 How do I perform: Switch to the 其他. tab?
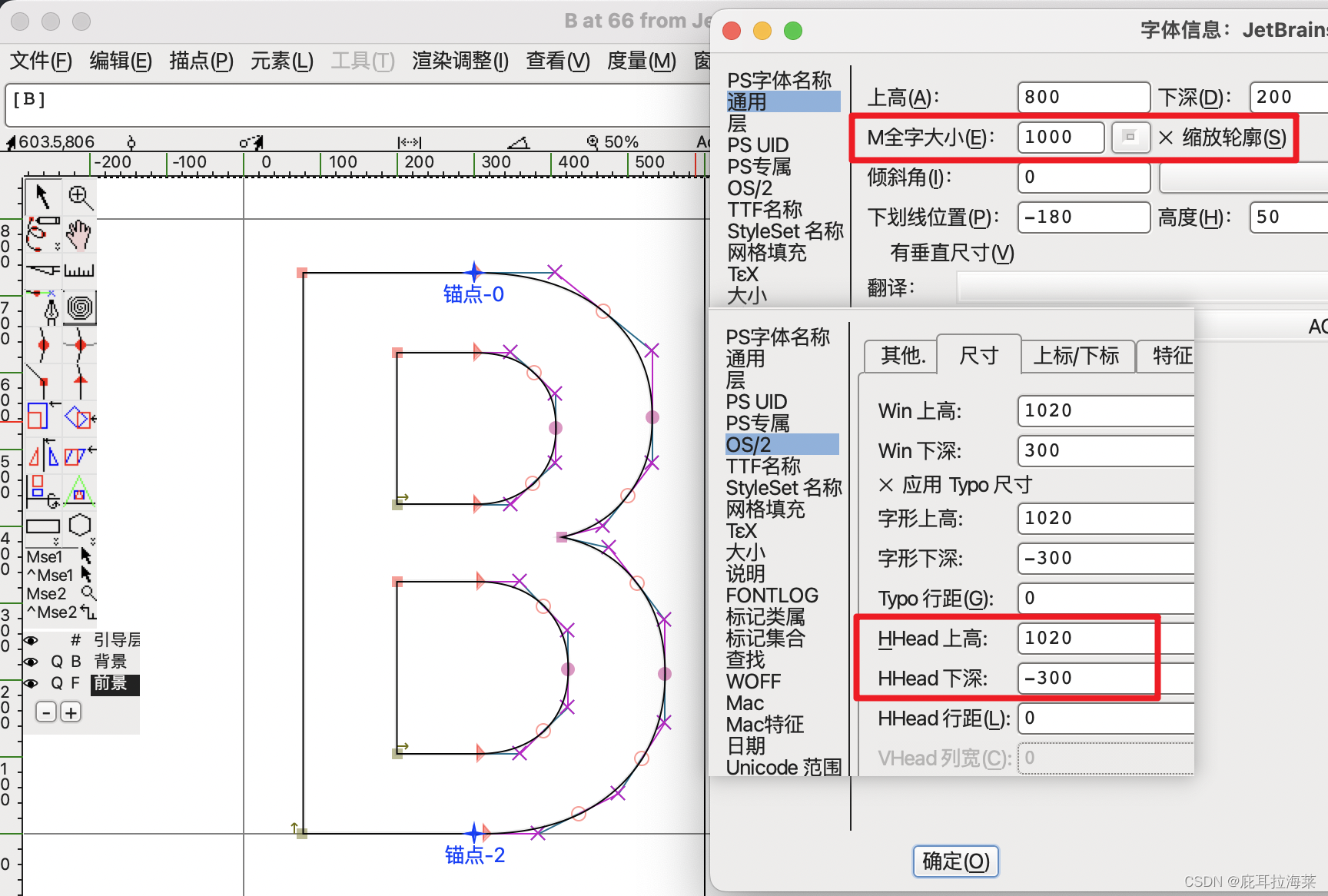[x=902, y=356]
